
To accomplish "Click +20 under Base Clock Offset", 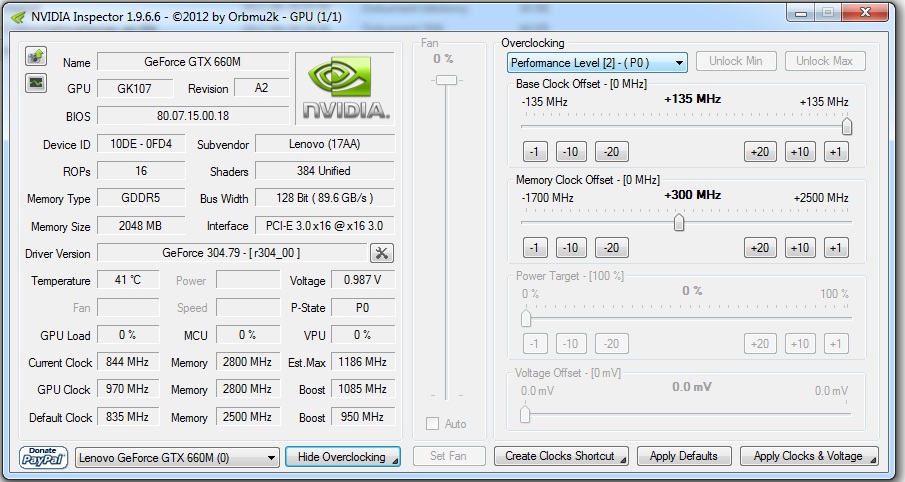I will coord(760,152).
